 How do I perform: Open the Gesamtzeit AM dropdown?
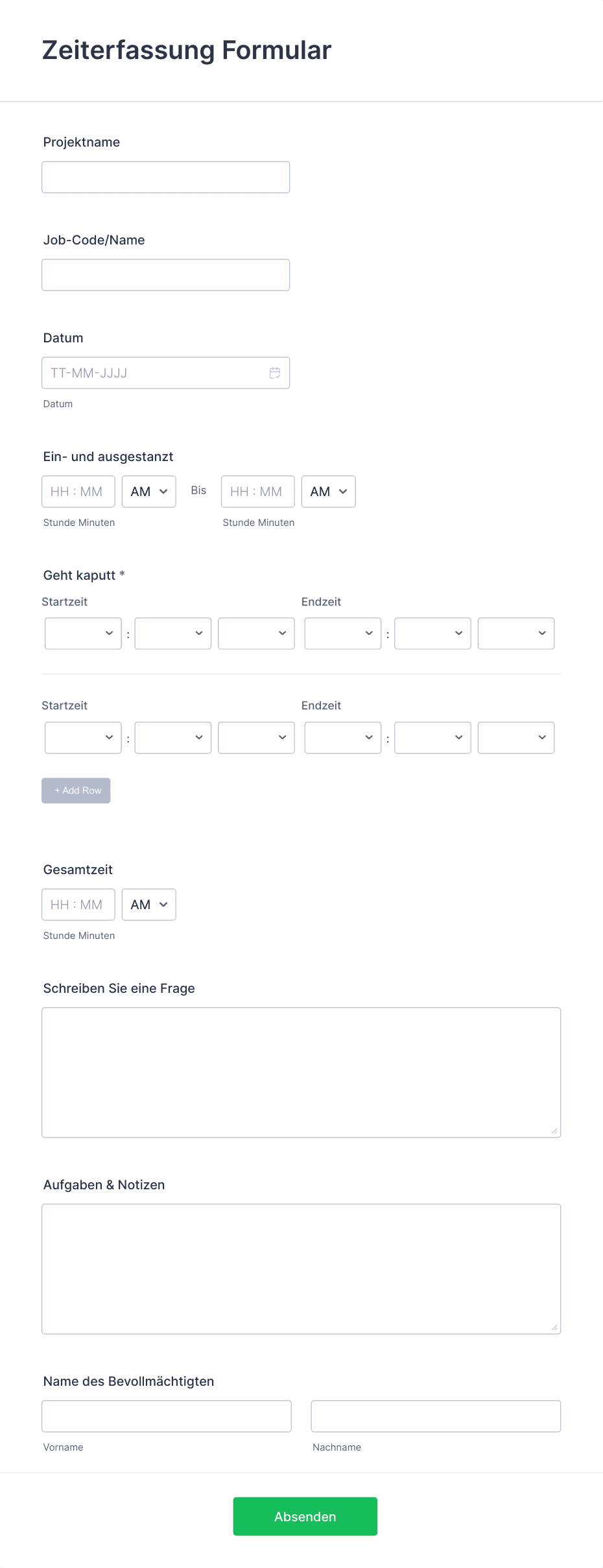click(148, 905)
